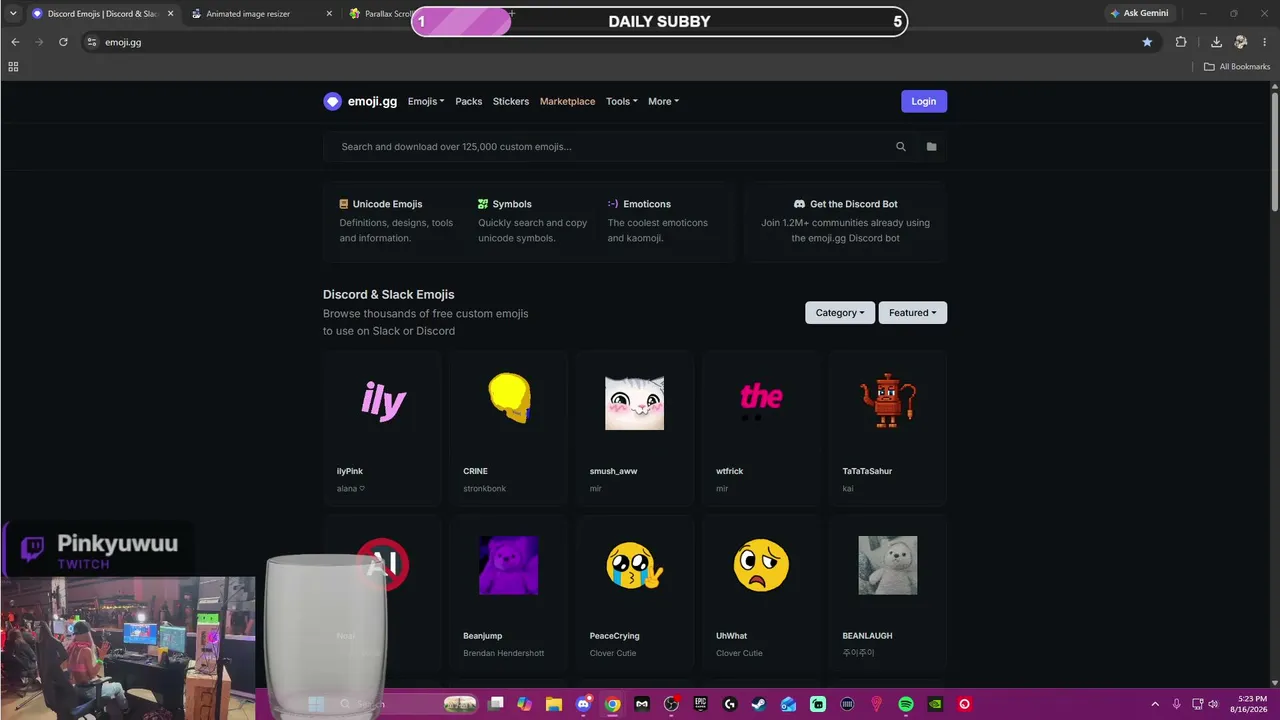Open the PeaceCrying emoji thumbnail
Image resolution: width=1280 pixels, height=720 pixels.
[x=634, y=566]
